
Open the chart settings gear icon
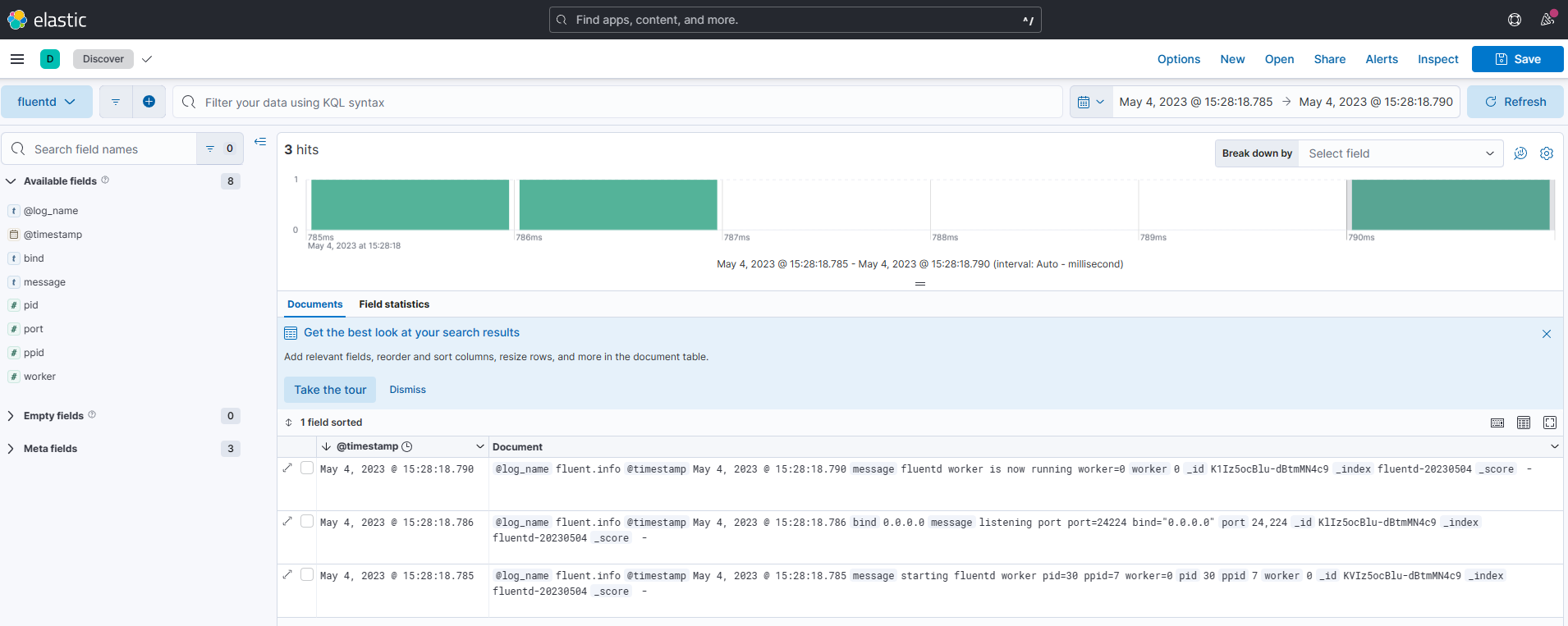click(1547, 153)
